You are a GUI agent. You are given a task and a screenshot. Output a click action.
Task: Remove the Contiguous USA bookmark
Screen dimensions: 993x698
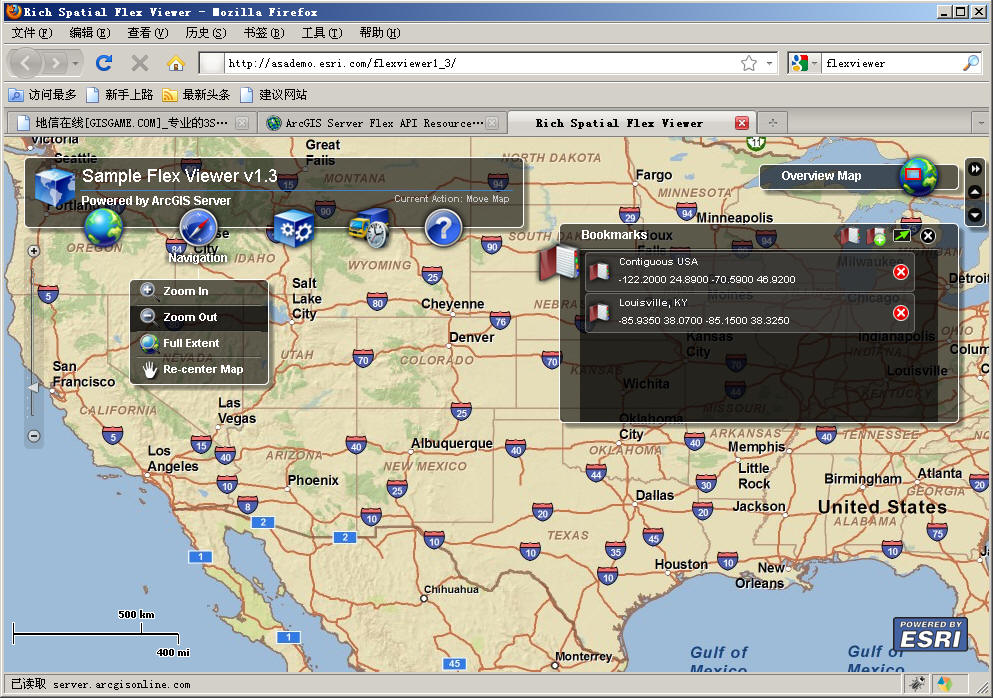[900, 272]
